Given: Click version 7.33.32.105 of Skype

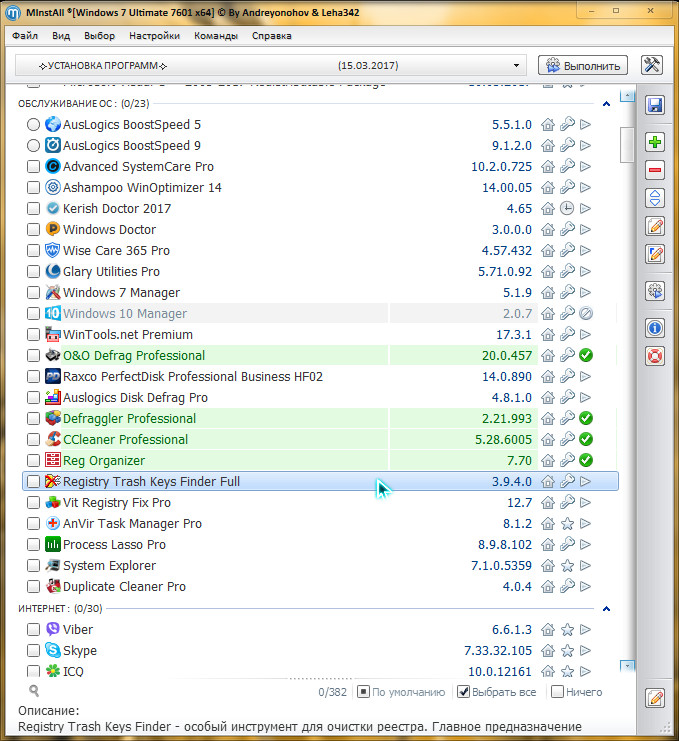Looking at the screenshot, I should pyautogui.click(x=498, y=650).
